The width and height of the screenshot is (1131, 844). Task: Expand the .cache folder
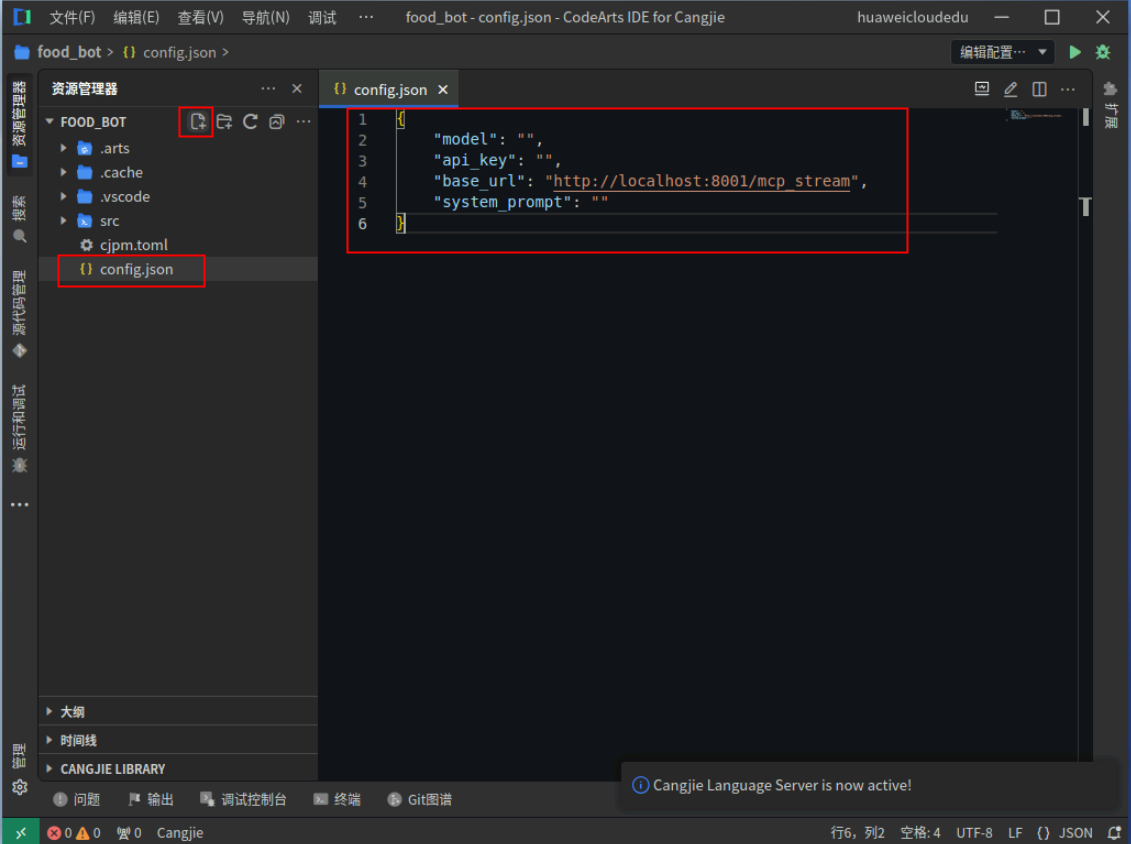(63, 172)
